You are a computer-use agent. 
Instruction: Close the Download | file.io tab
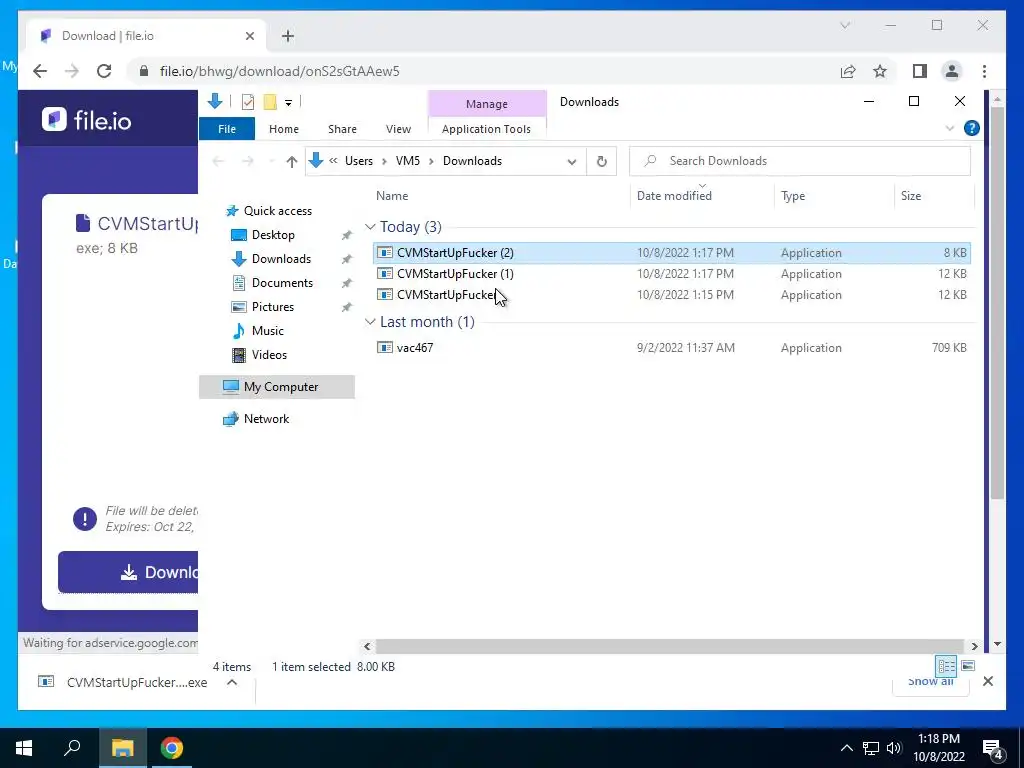249,37
